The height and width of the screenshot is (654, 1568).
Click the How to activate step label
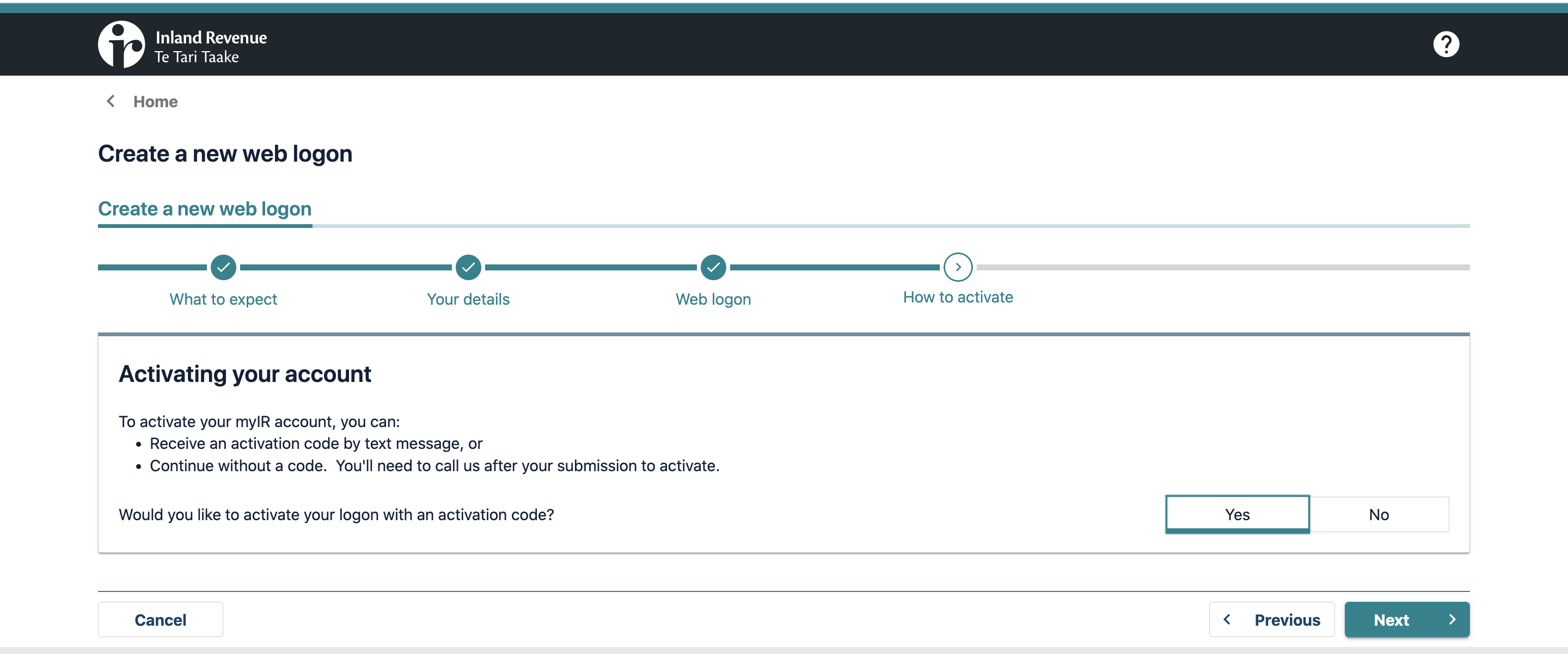point(958,298)
